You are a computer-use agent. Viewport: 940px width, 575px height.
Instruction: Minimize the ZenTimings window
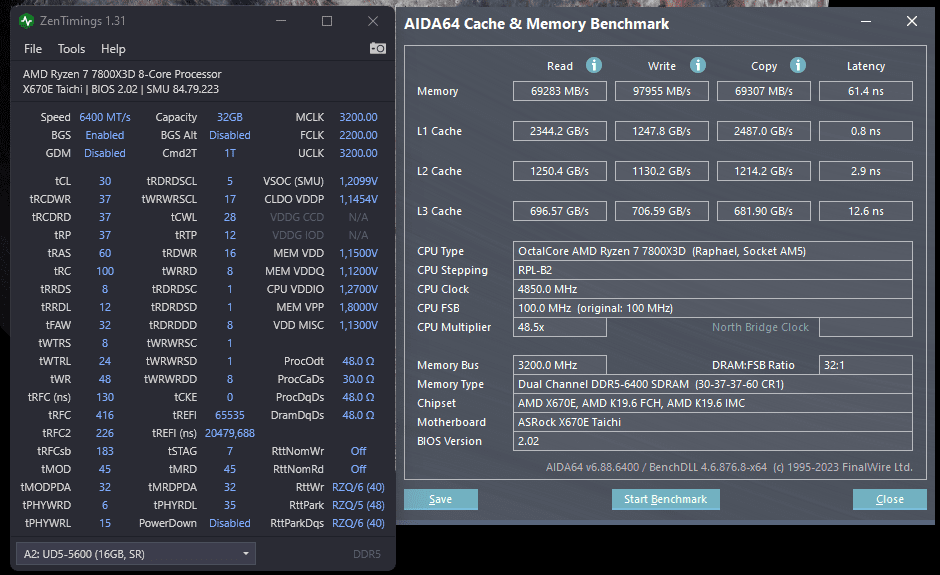[281, 21]
